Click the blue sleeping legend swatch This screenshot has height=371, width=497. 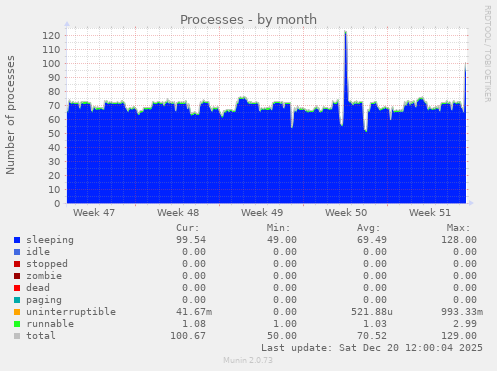(x=17, y=240)
